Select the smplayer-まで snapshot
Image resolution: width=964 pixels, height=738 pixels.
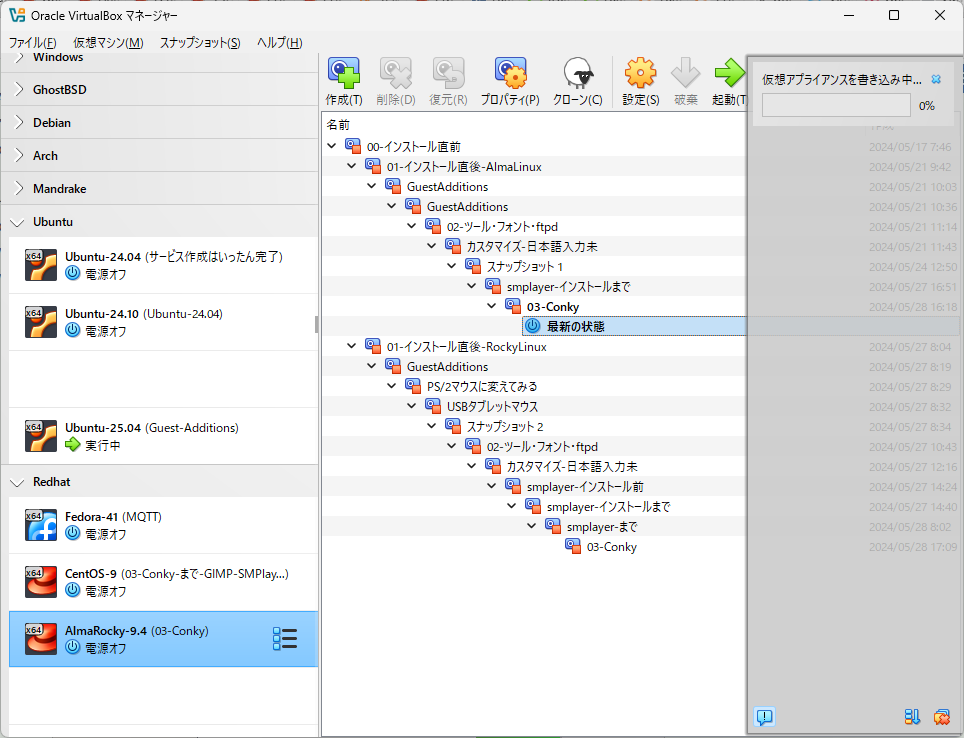tap(602, 526)
